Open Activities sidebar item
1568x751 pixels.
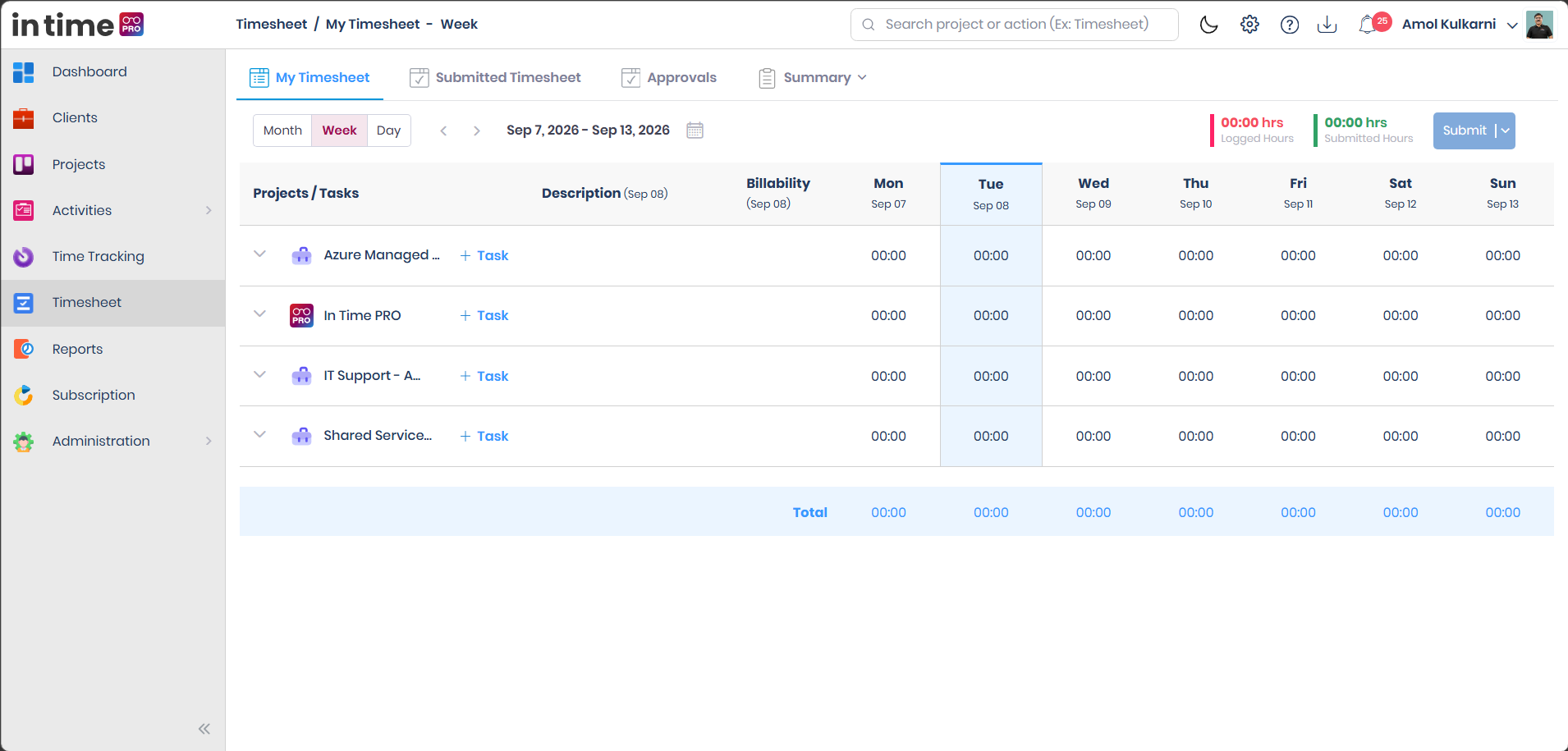tap(112, 210)
